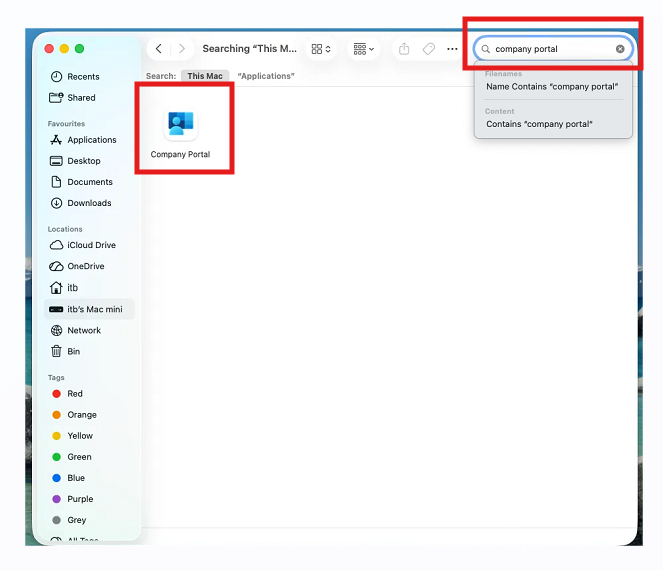Click the OneDrive cloud icon

click(56, 266)
